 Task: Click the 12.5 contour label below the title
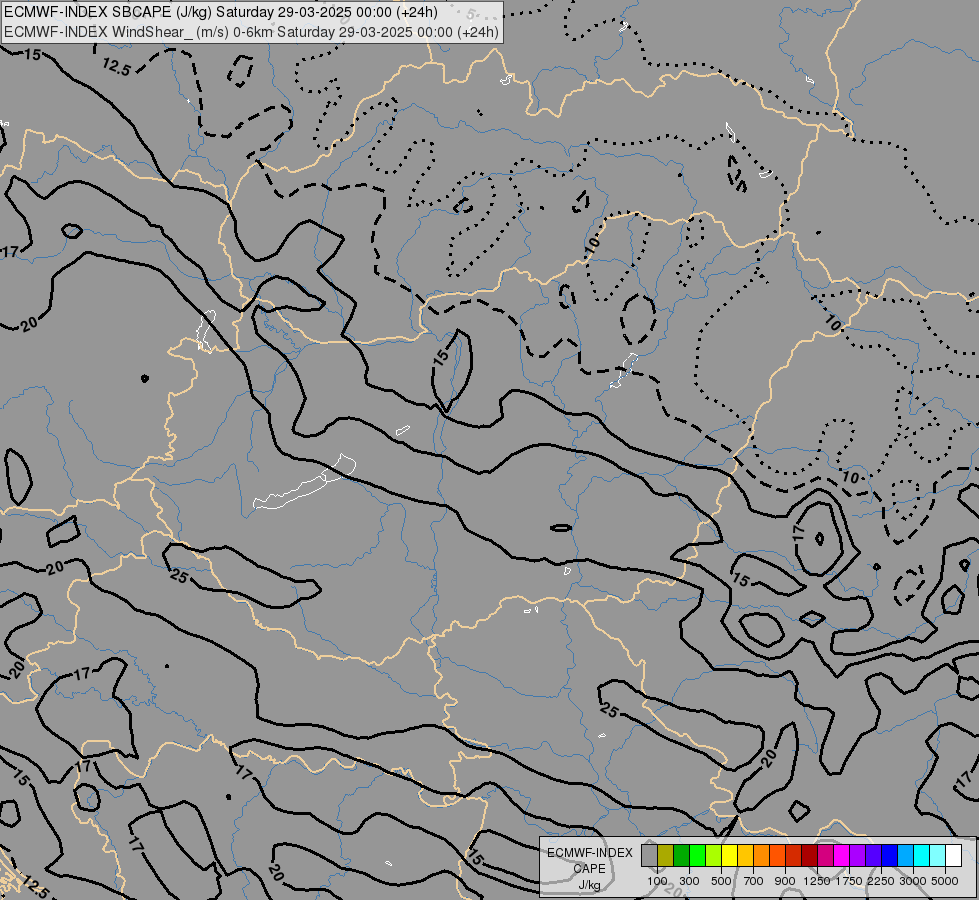[x=116, y=66]
